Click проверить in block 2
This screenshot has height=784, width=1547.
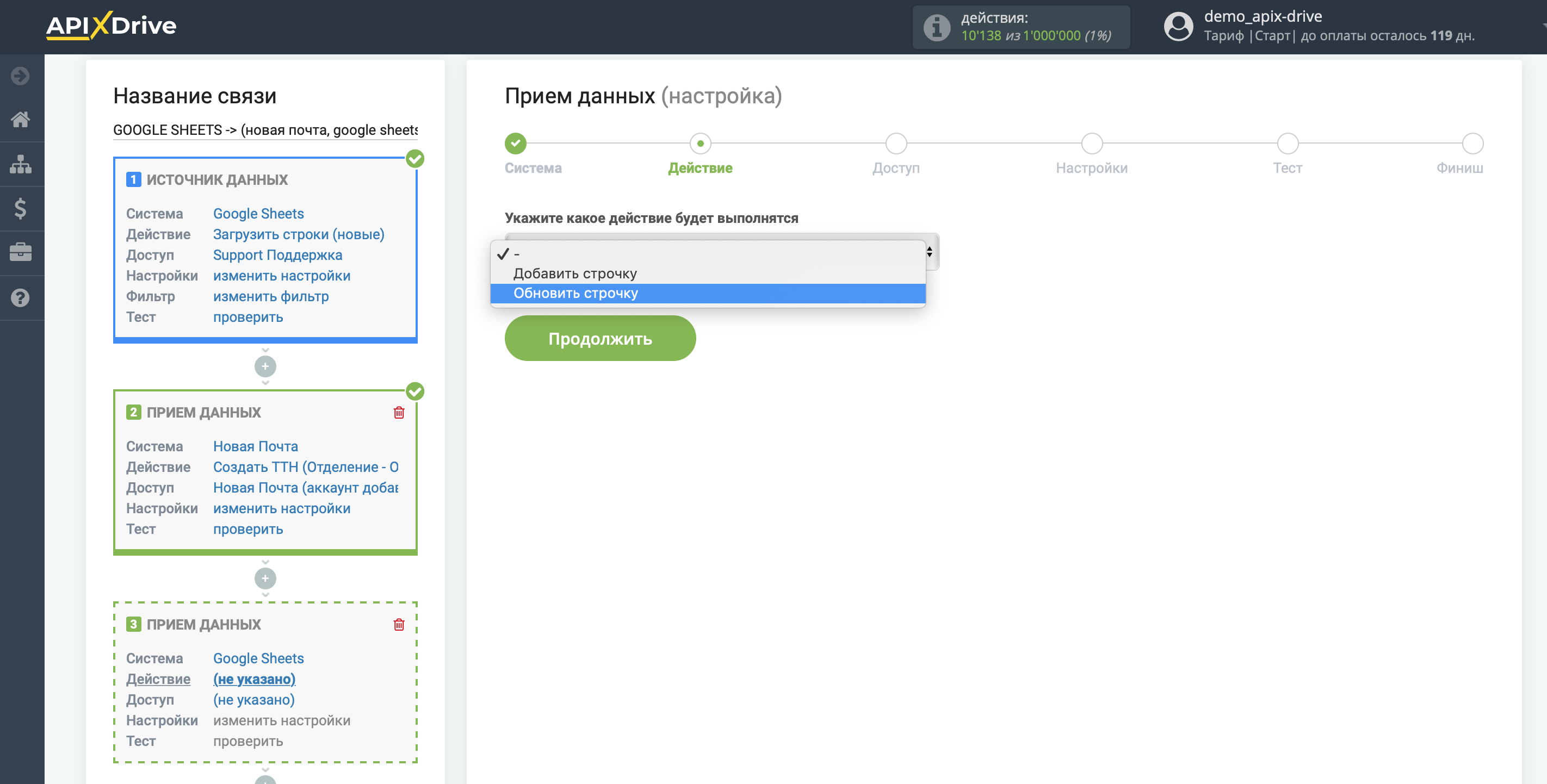(x=248, y=529)
